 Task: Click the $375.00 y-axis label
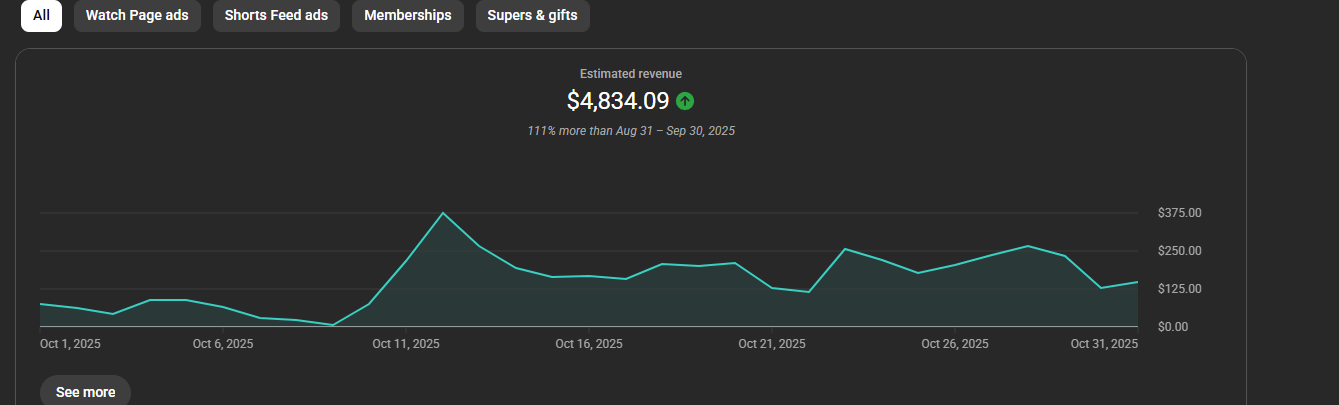pyautogui.click(x=1179, y=213)
